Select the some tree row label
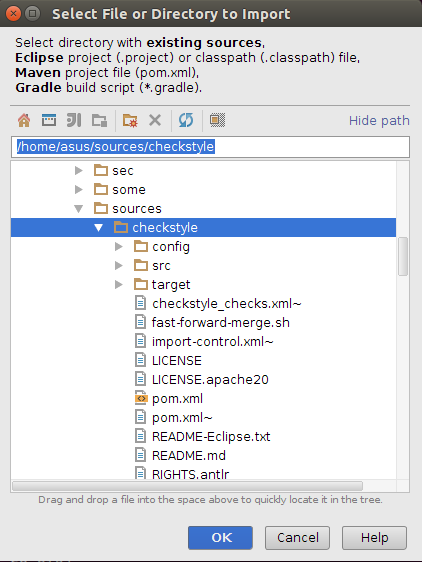Viewport: 422px width, 562px height. click(129, 190)
